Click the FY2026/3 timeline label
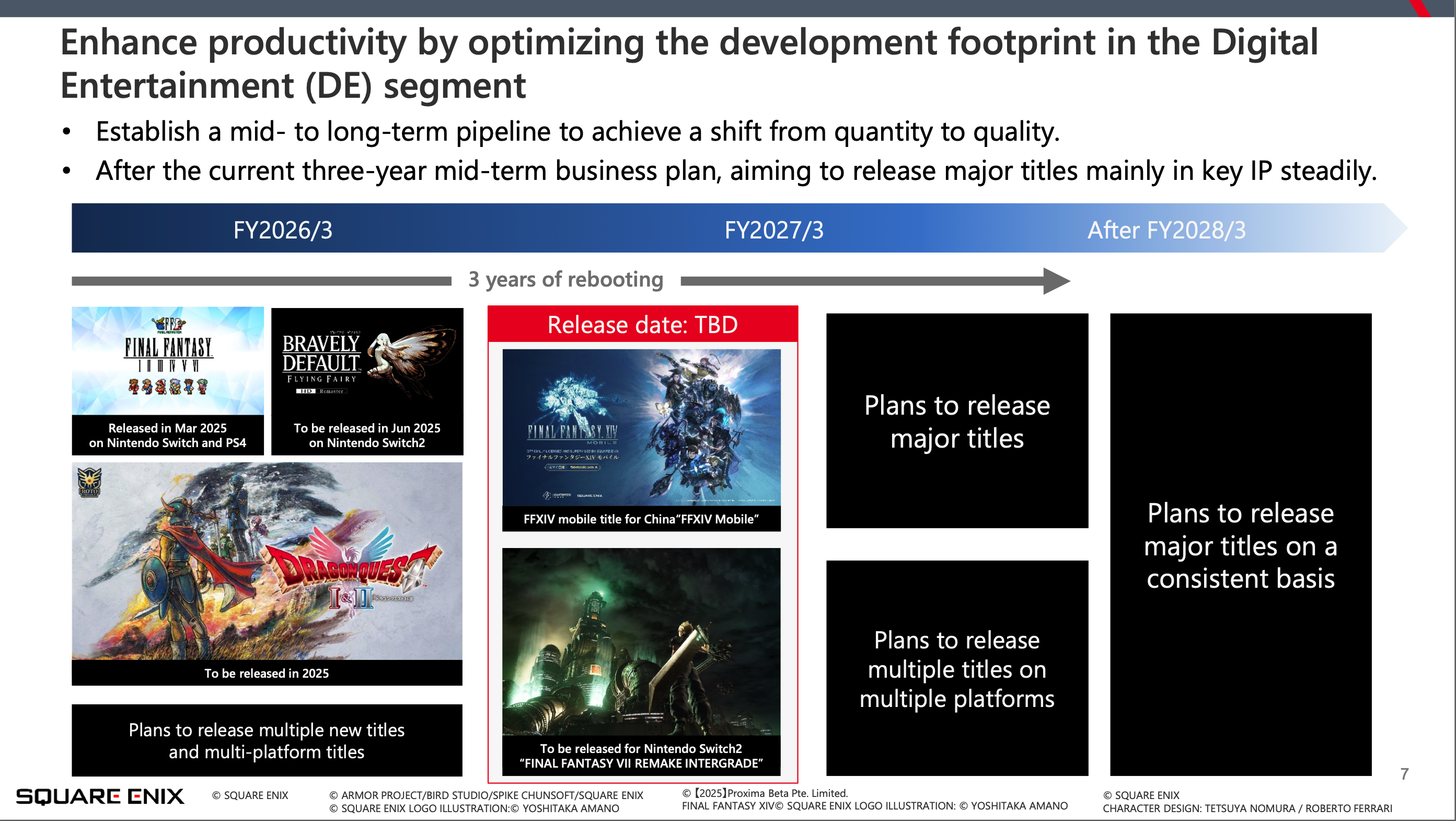This screenshot has height=821, width=1456. point(283,230)
